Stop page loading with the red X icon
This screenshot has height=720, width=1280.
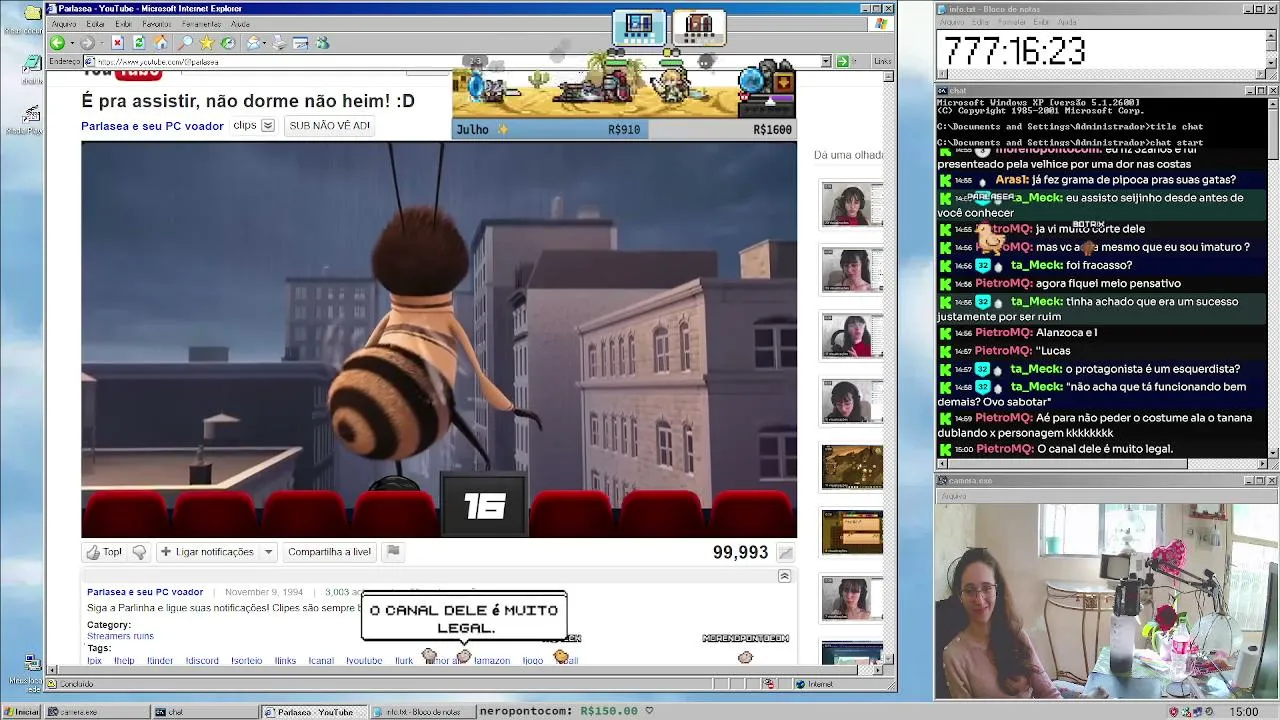tap(117, 43)
